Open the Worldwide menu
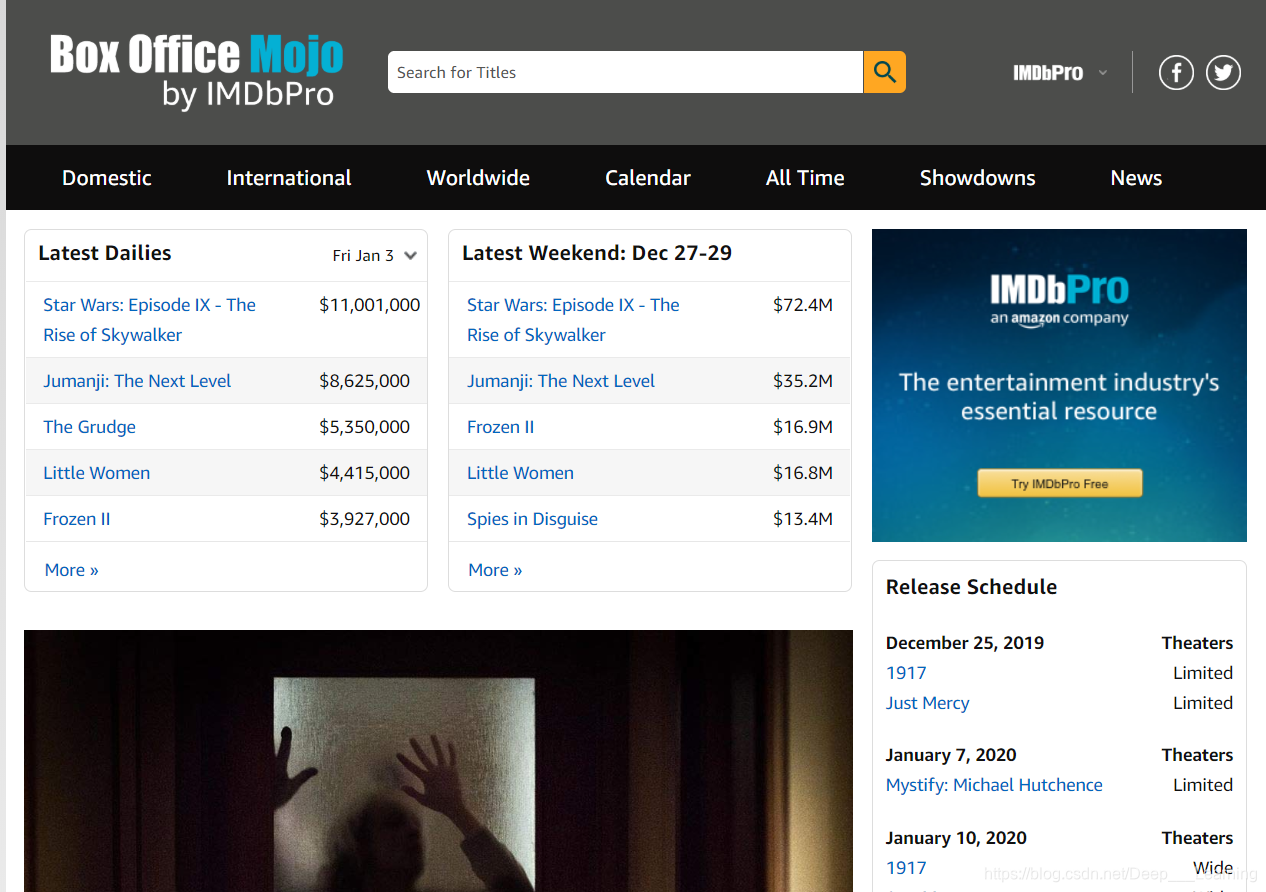 coord(478,178)
